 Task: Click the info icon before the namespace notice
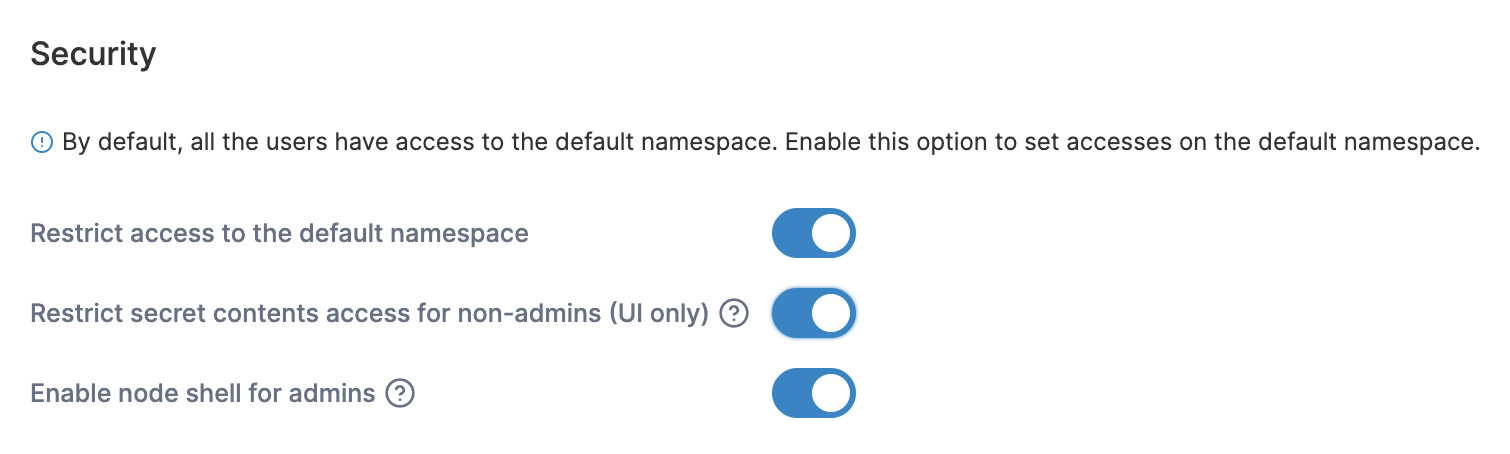(41, 143)
